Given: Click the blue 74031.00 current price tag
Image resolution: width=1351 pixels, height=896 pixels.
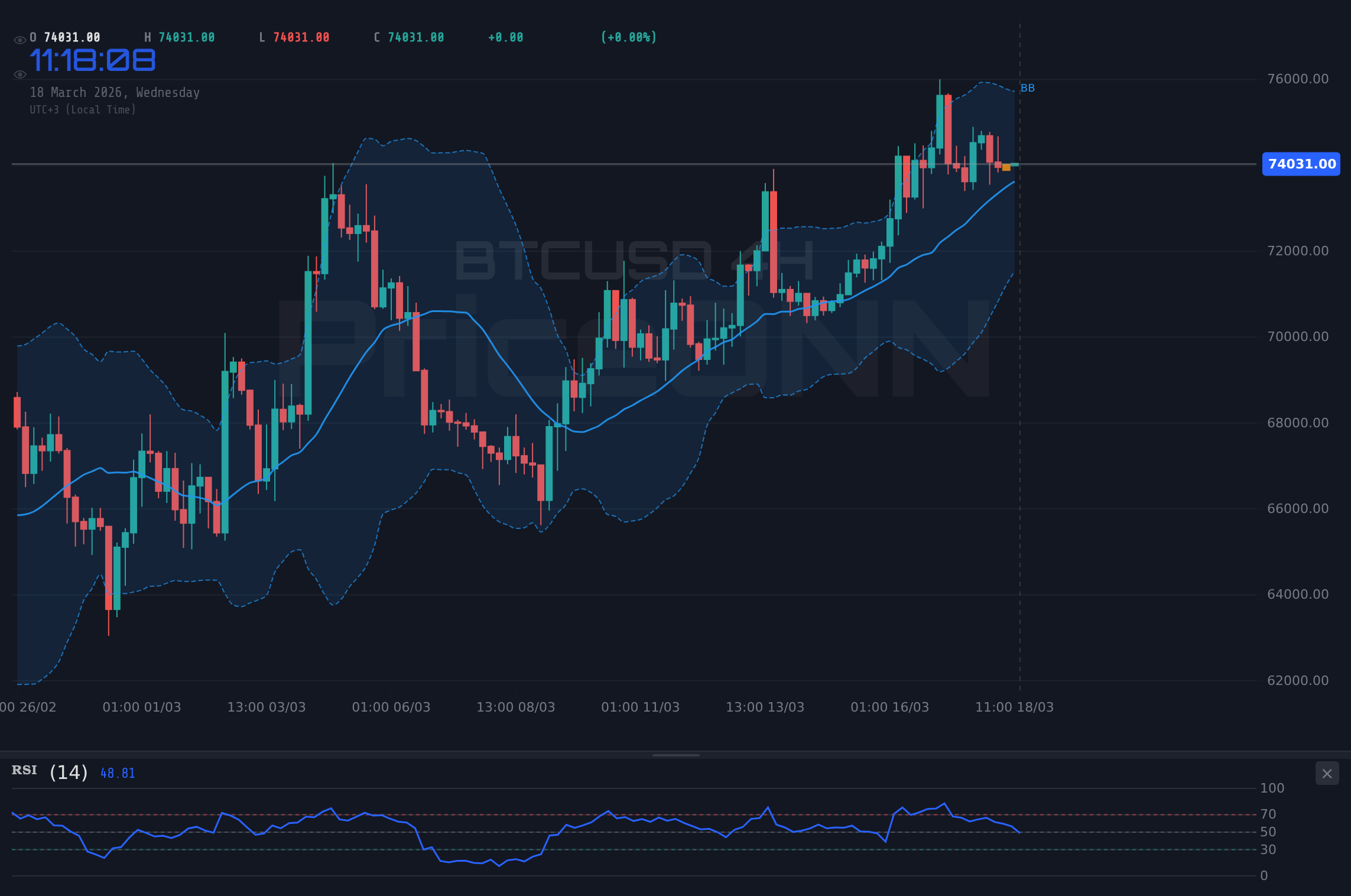Looking at the screenshot, I should [x=1301, y=164].
